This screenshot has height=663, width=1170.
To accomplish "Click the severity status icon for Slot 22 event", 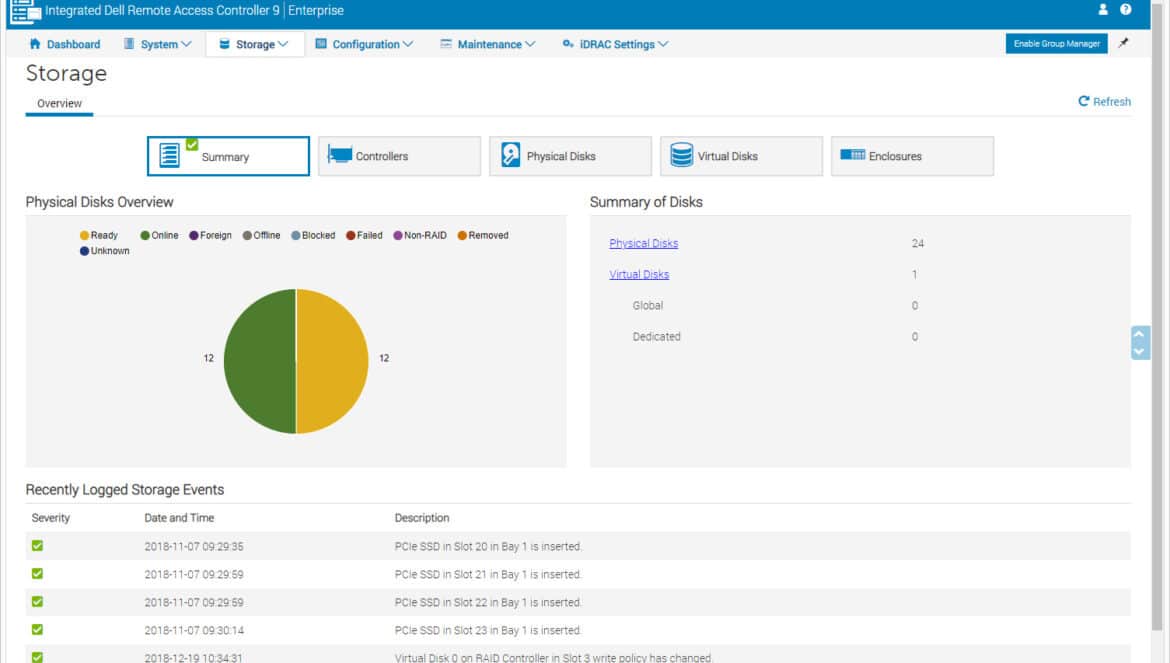I will tap(37, 602).
